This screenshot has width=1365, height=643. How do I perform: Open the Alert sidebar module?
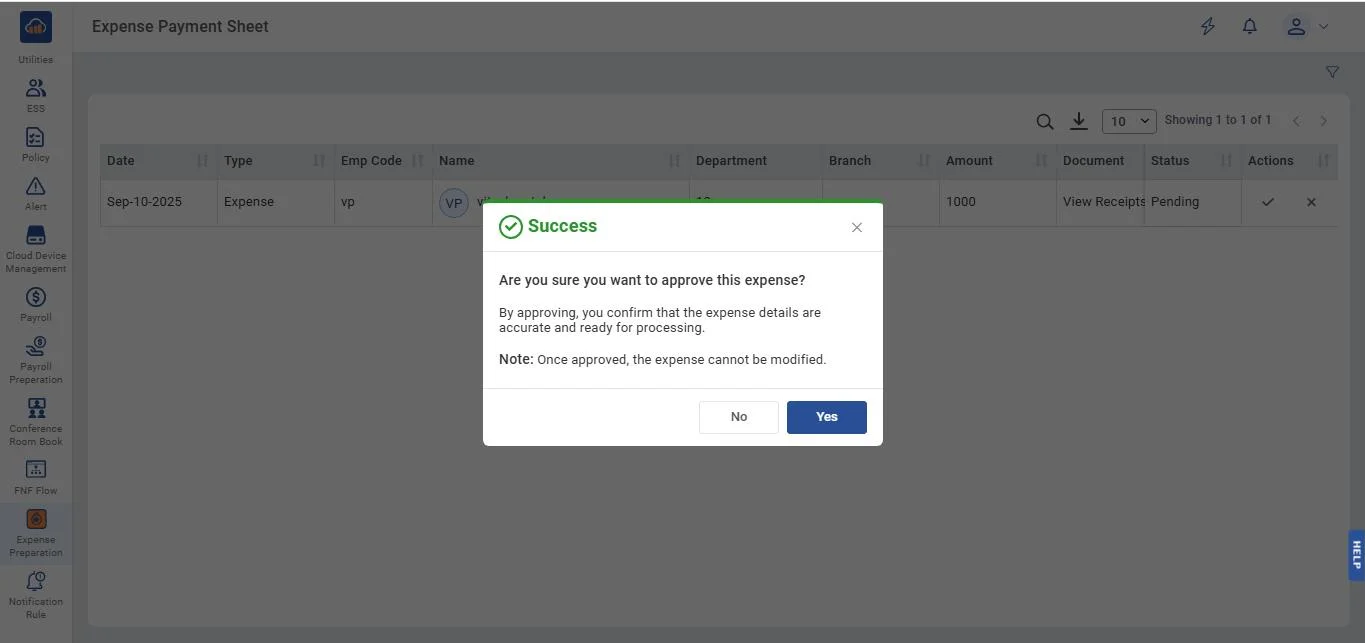[35, 193]
